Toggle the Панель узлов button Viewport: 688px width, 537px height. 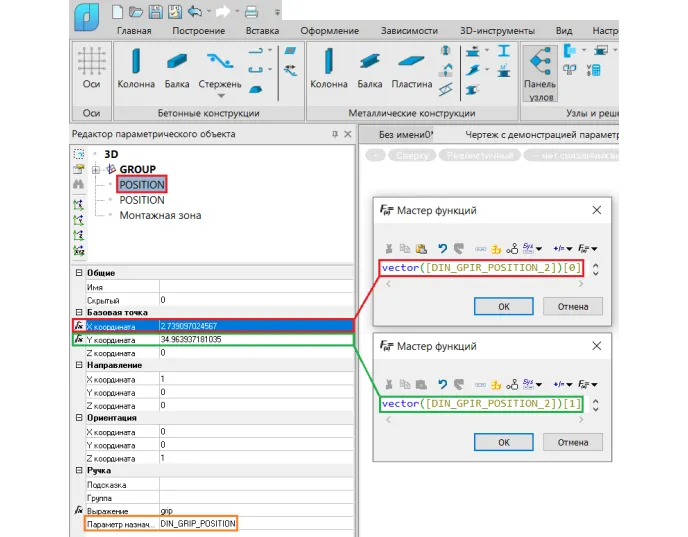540,73
